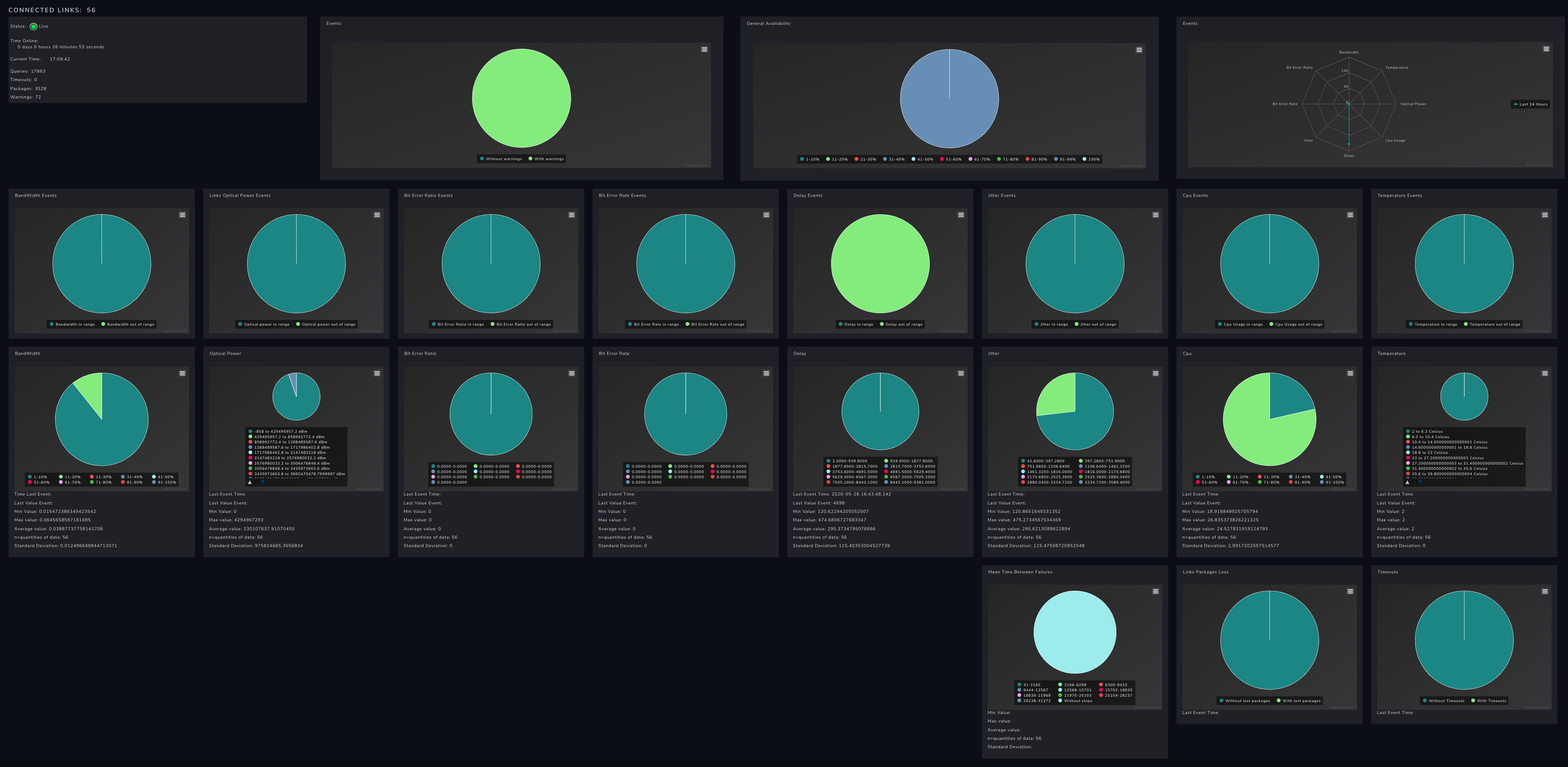Open Jitter Events chart hamburger menu
This screenshot has height=767, width=1568.
(x=1155, y=215)
